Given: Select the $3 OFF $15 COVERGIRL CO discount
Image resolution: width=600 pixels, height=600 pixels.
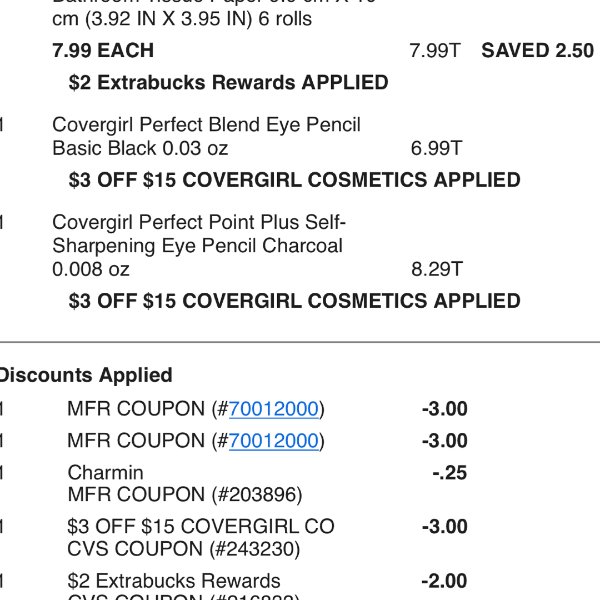Looking at the screenshot, I should pyautogui.click(x=201, y=527).
